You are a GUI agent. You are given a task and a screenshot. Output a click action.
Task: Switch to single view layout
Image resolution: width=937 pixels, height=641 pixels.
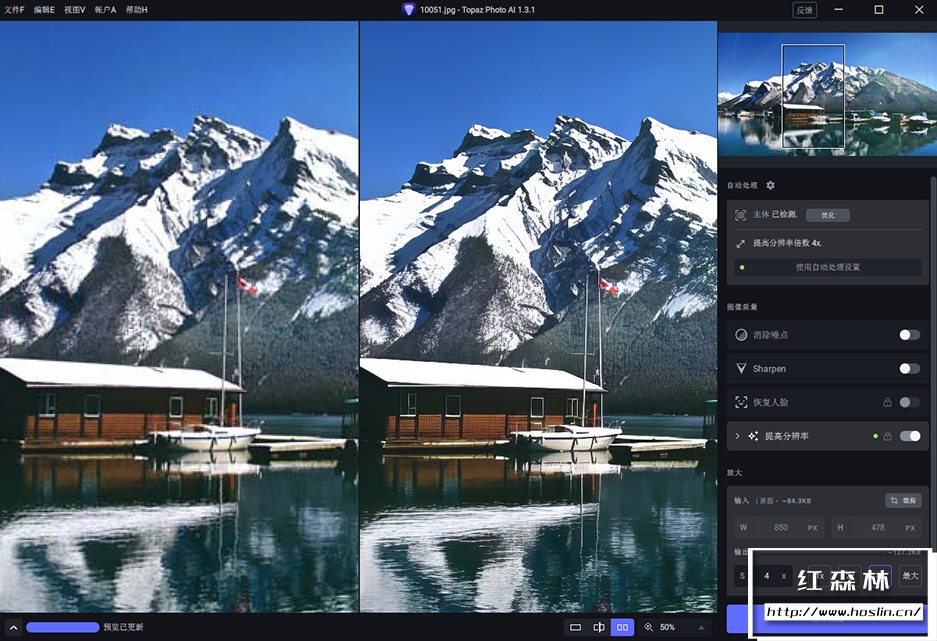click(575, 627)
